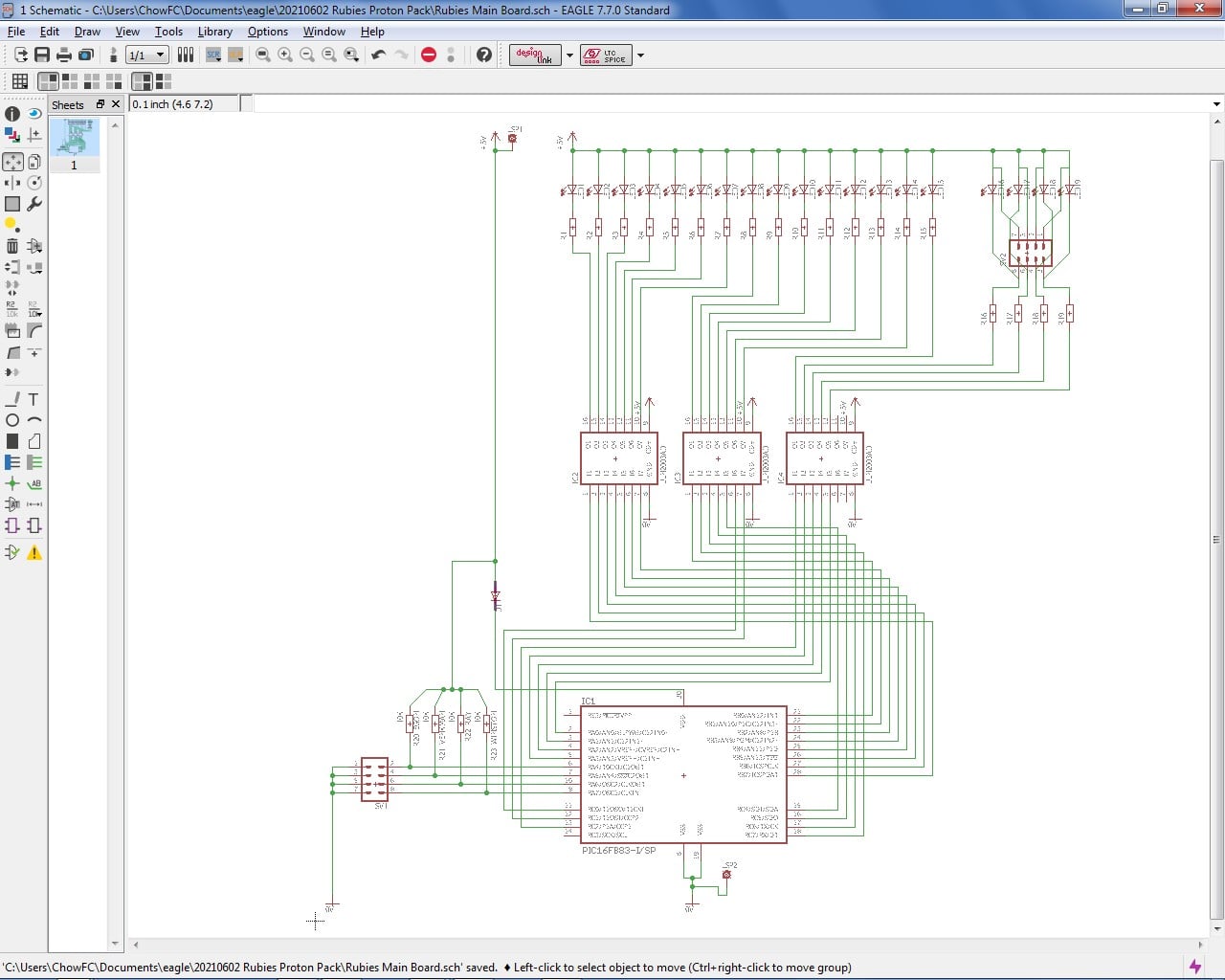Zoom in using the magnifier plus icon
Screen dimensions: 1225x980
pyautogui.click(x=285, y=55)
